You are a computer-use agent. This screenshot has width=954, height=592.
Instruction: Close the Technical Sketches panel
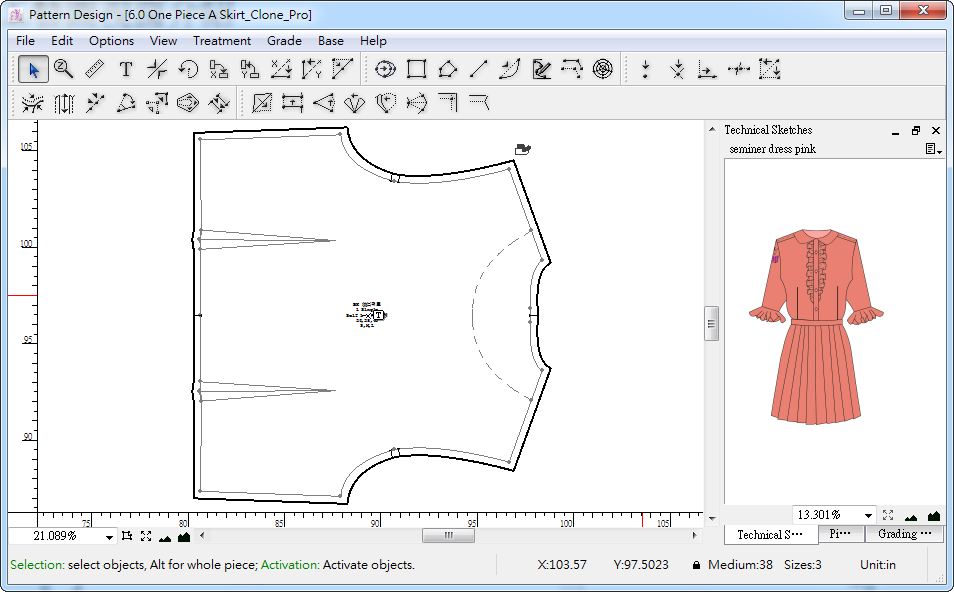pos(936,130)
